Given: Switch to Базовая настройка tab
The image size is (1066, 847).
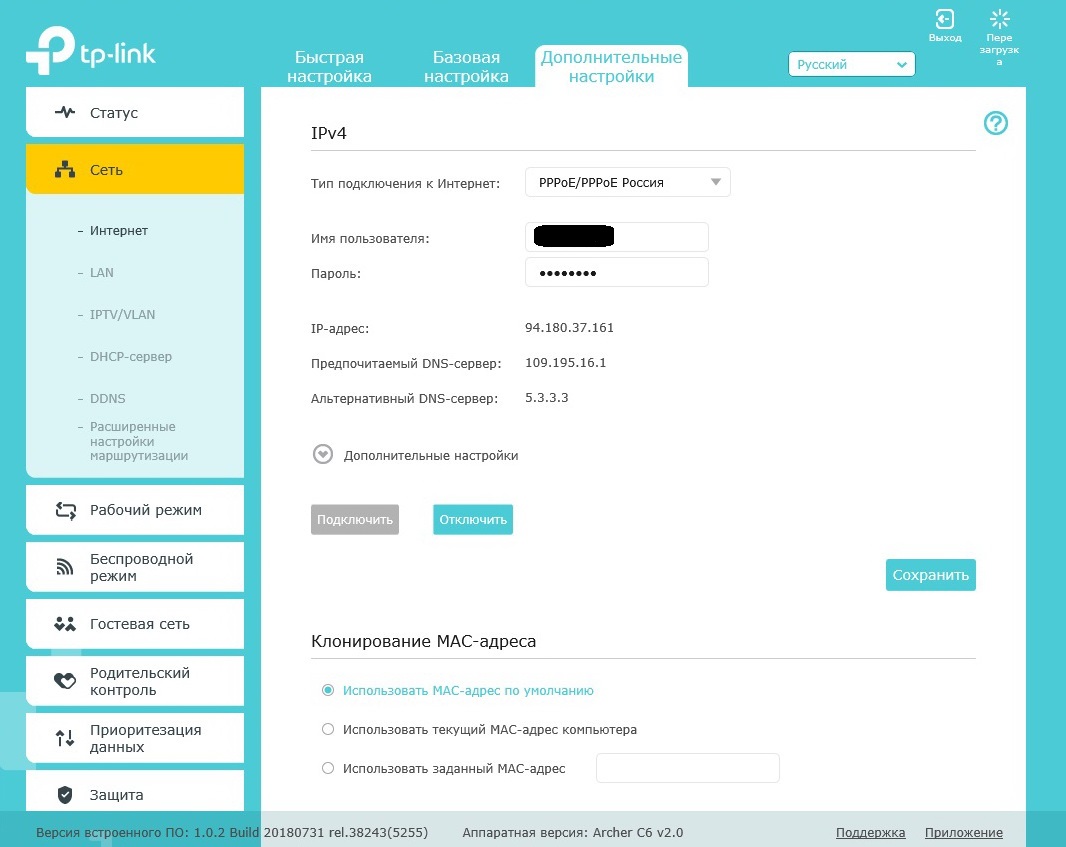Looking at the screenshot, I should coord(466,67).
